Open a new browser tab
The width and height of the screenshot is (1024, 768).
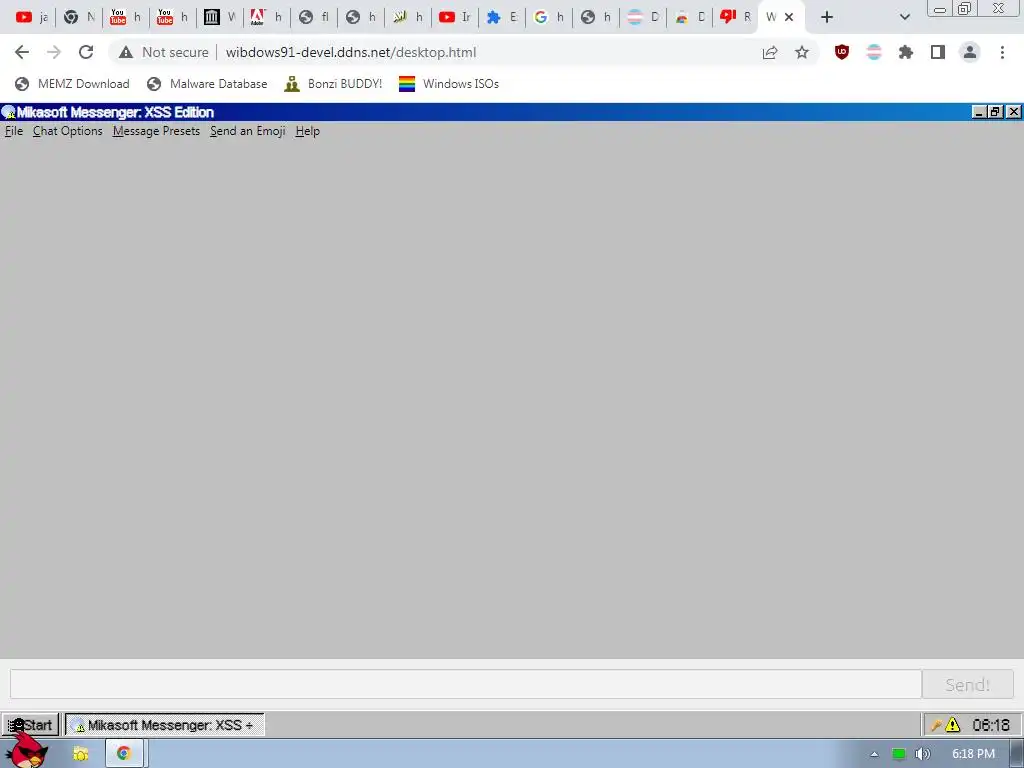coord(827,17)
